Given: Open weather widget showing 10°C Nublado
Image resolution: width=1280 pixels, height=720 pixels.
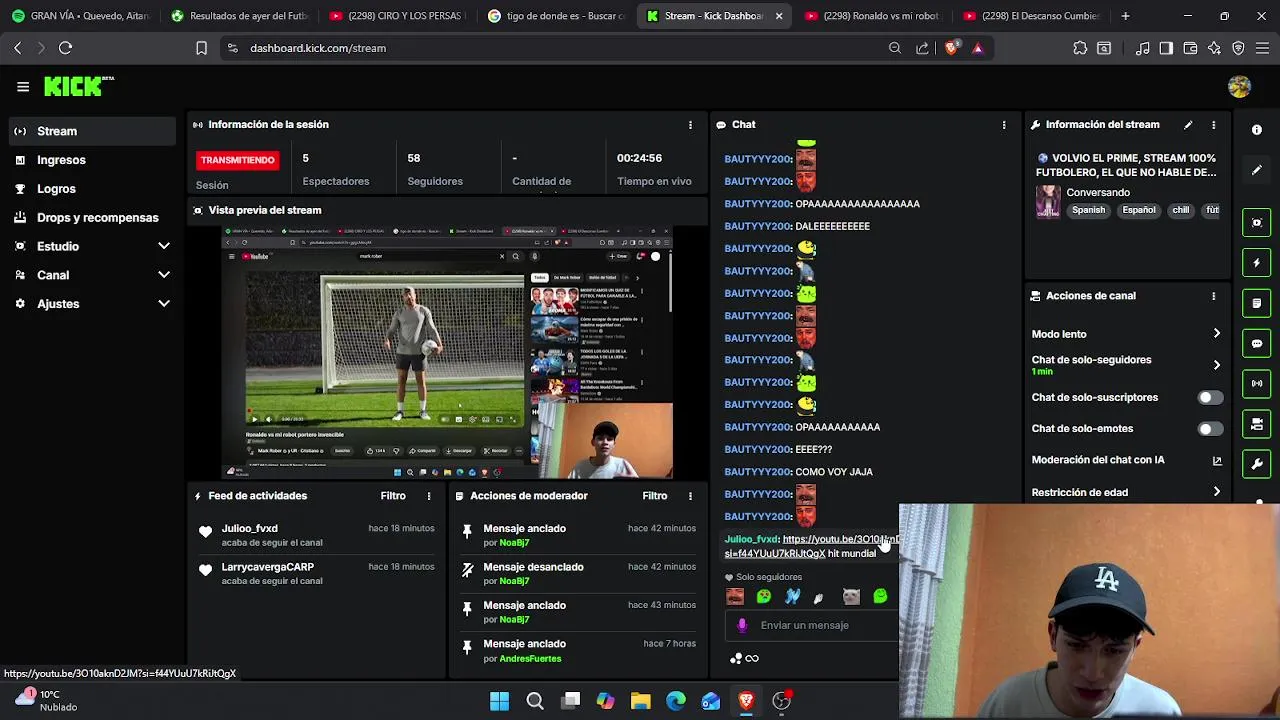Looking at the screenshot, I should [x=47, y=700].
